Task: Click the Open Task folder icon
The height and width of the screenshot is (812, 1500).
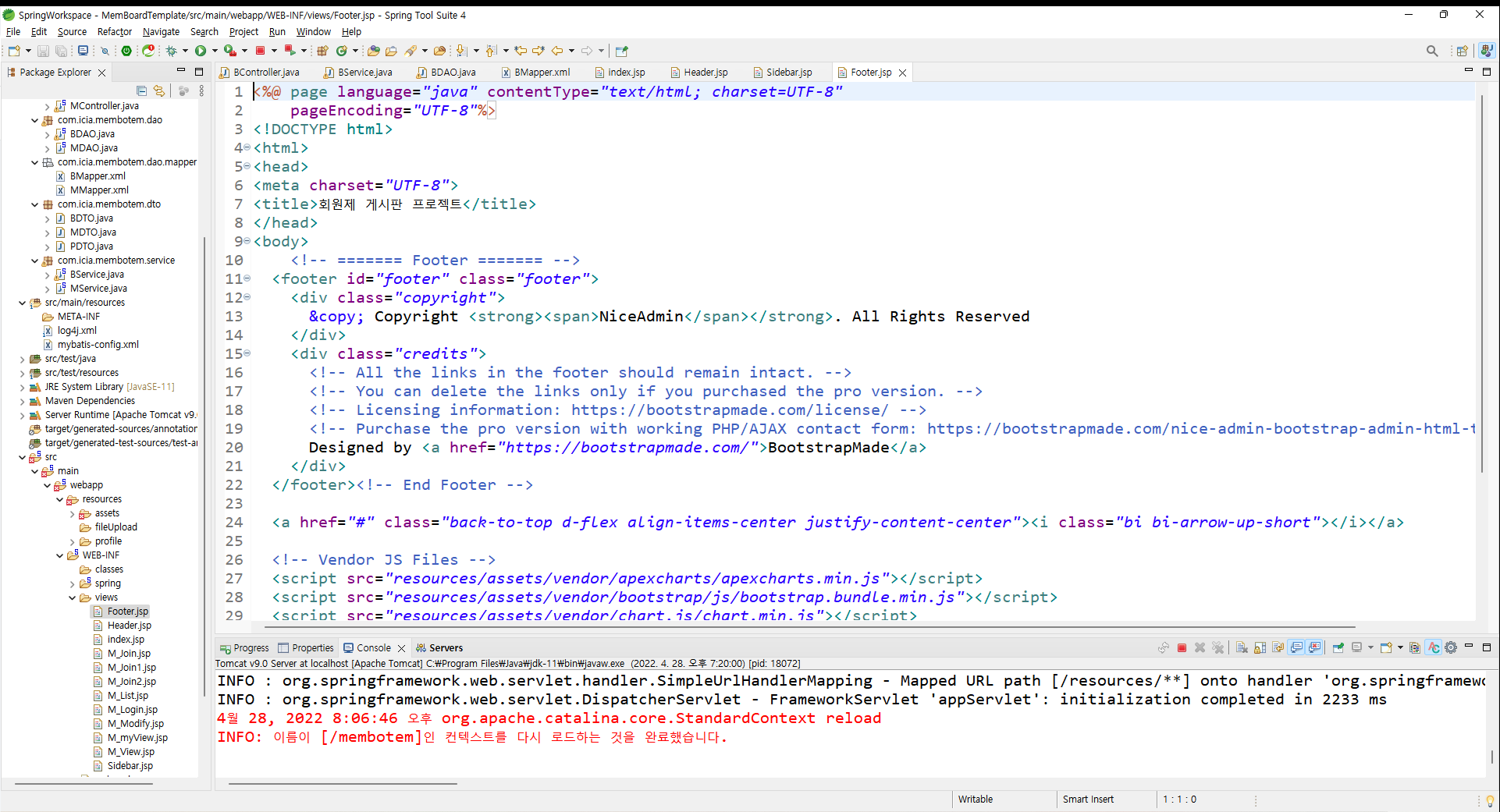Action: tap(391, 51)
